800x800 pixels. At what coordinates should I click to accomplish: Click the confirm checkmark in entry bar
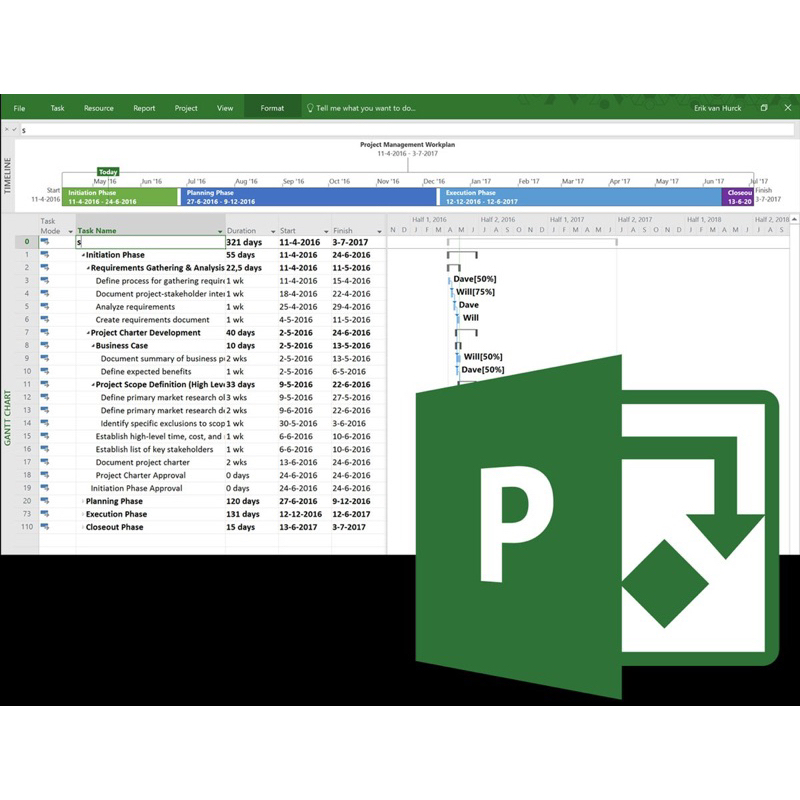14,130
